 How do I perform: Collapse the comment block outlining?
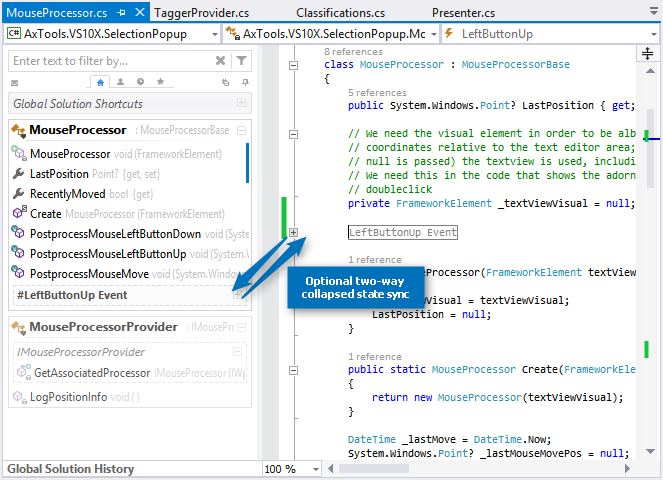pos(293,134)
